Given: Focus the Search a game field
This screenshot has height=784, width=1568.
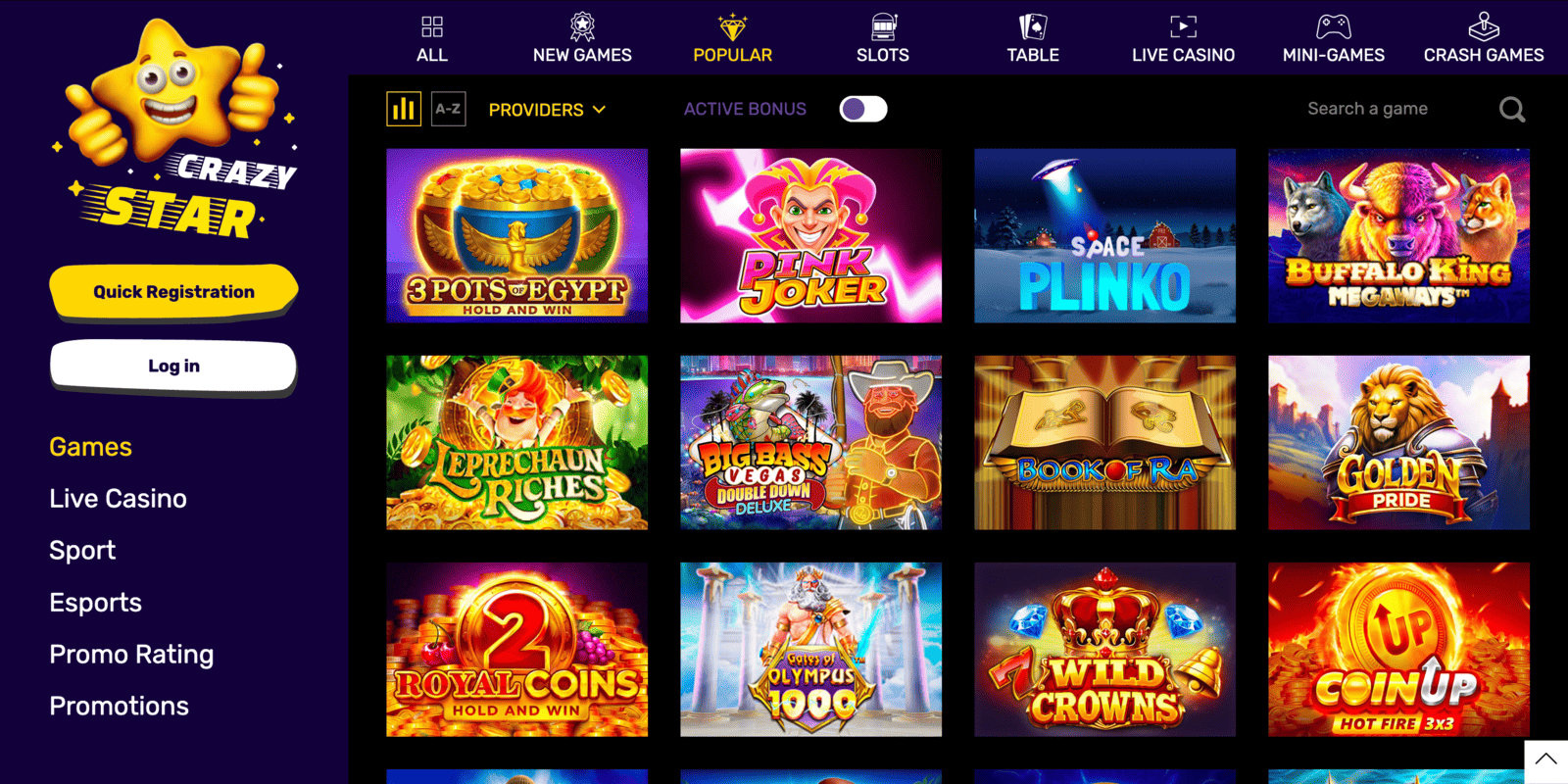Looking at the screenshot, I should click(x=1401, y=109).
